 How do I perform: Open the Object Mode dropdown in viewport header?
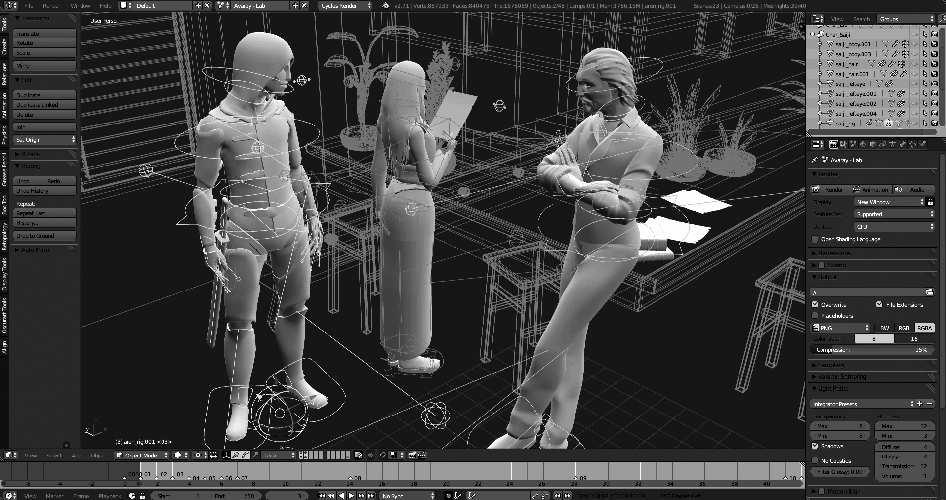click(x=143, y=455)
